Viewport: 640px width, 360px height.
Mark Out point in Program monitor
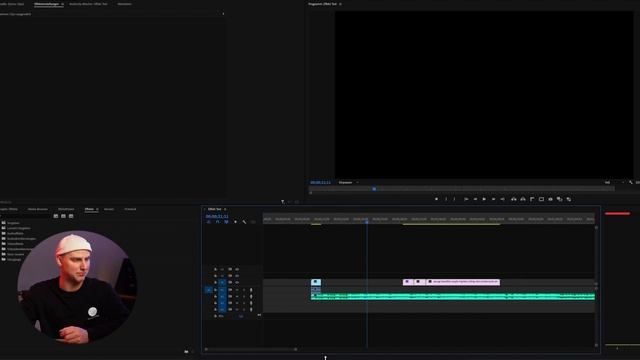(454, 199)
